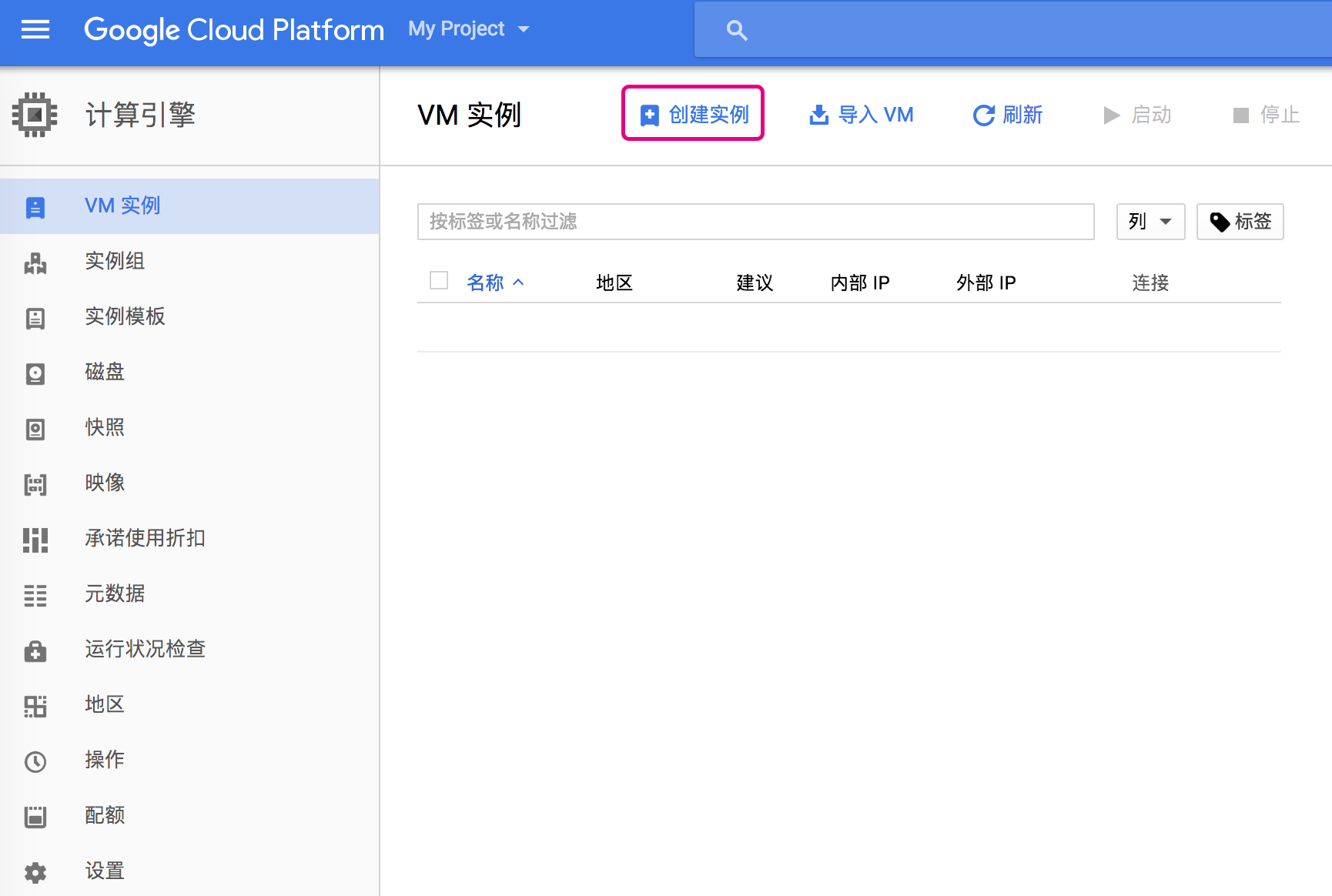Open the hamburger navigation menu
The image size is (1332, 896).
(x=35, y=30)
